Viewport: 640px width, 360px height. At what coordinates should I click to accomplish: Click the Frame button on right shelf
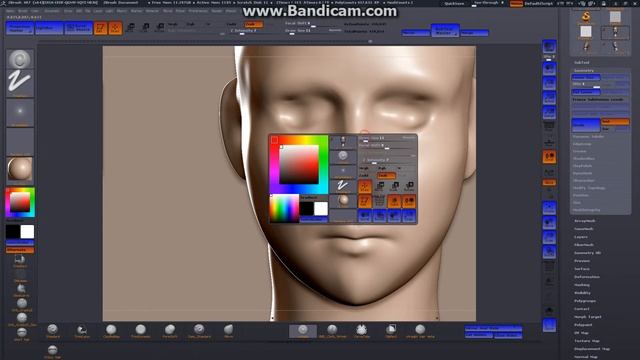click(x=549, y=207)
